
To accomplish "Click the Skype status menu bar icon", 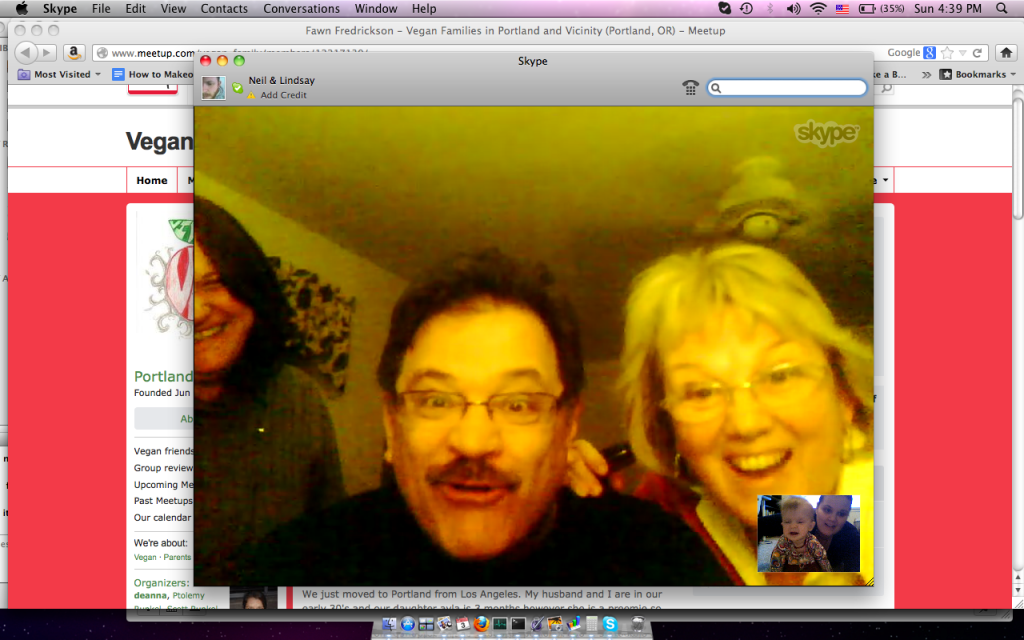I will click(x=724, y=8).
